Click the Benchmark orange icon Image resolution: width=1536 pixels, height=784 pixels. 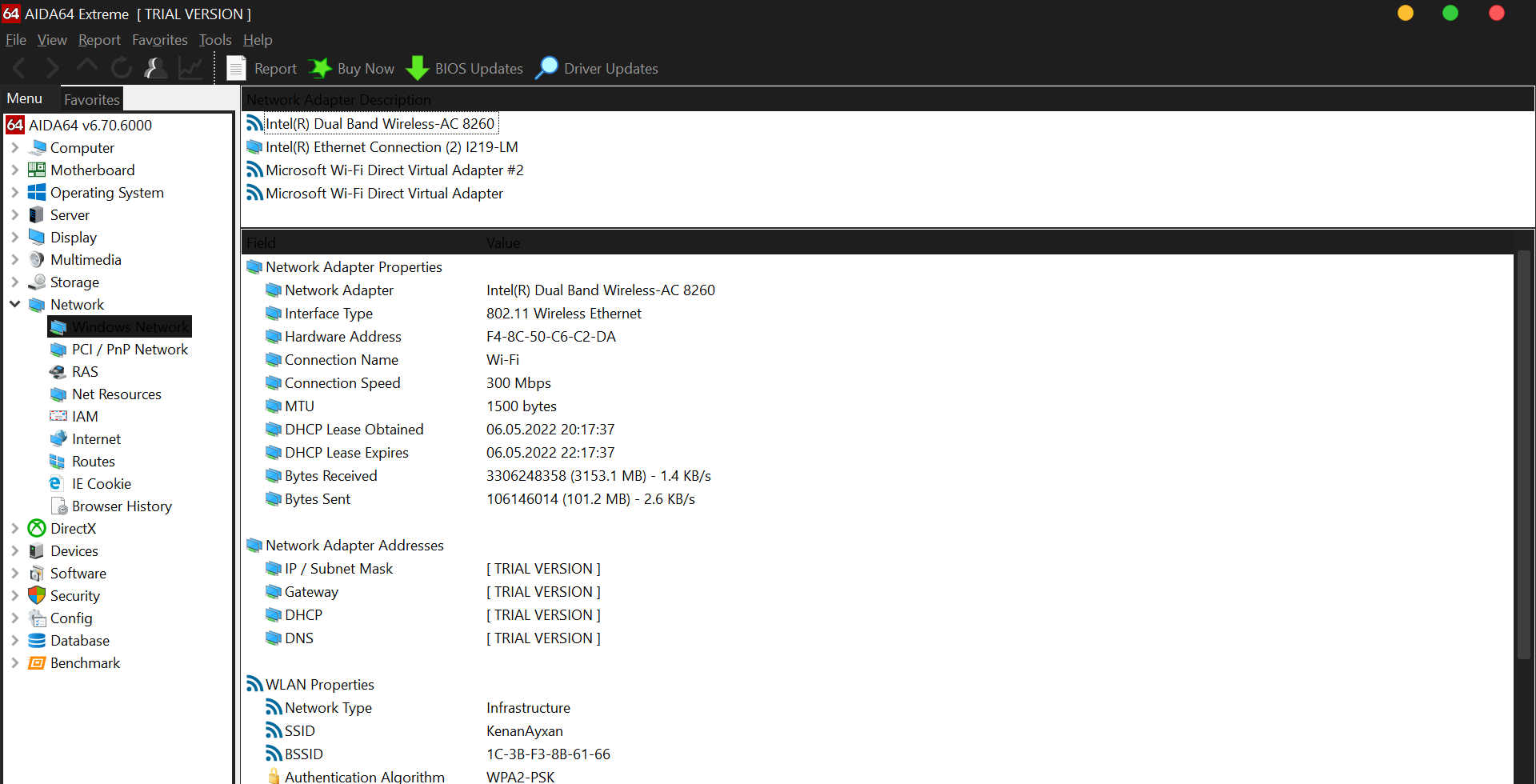[x=37, y=662]
